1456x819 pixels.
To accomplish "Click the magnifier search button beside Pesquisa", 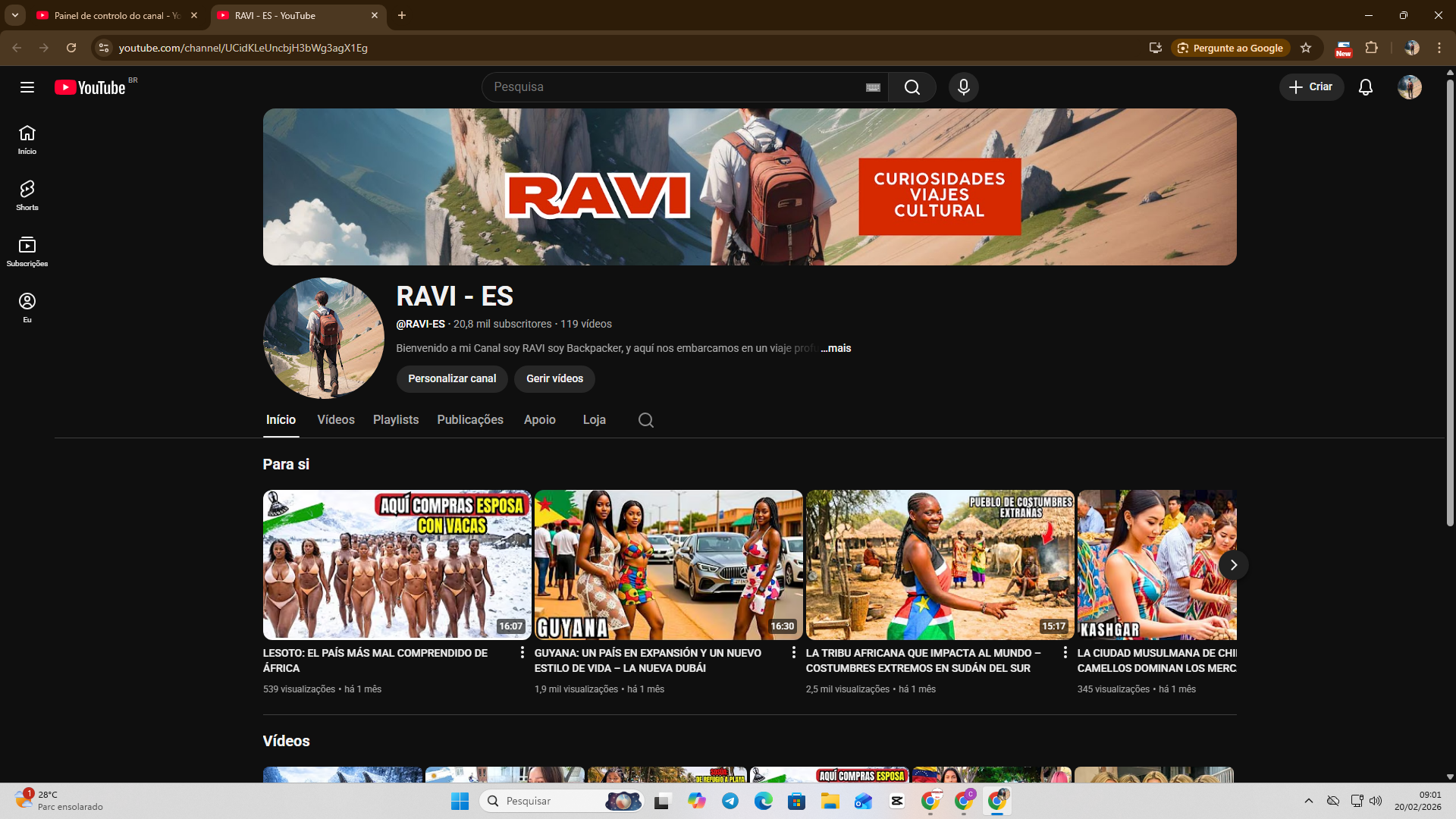I will [912, 87].
